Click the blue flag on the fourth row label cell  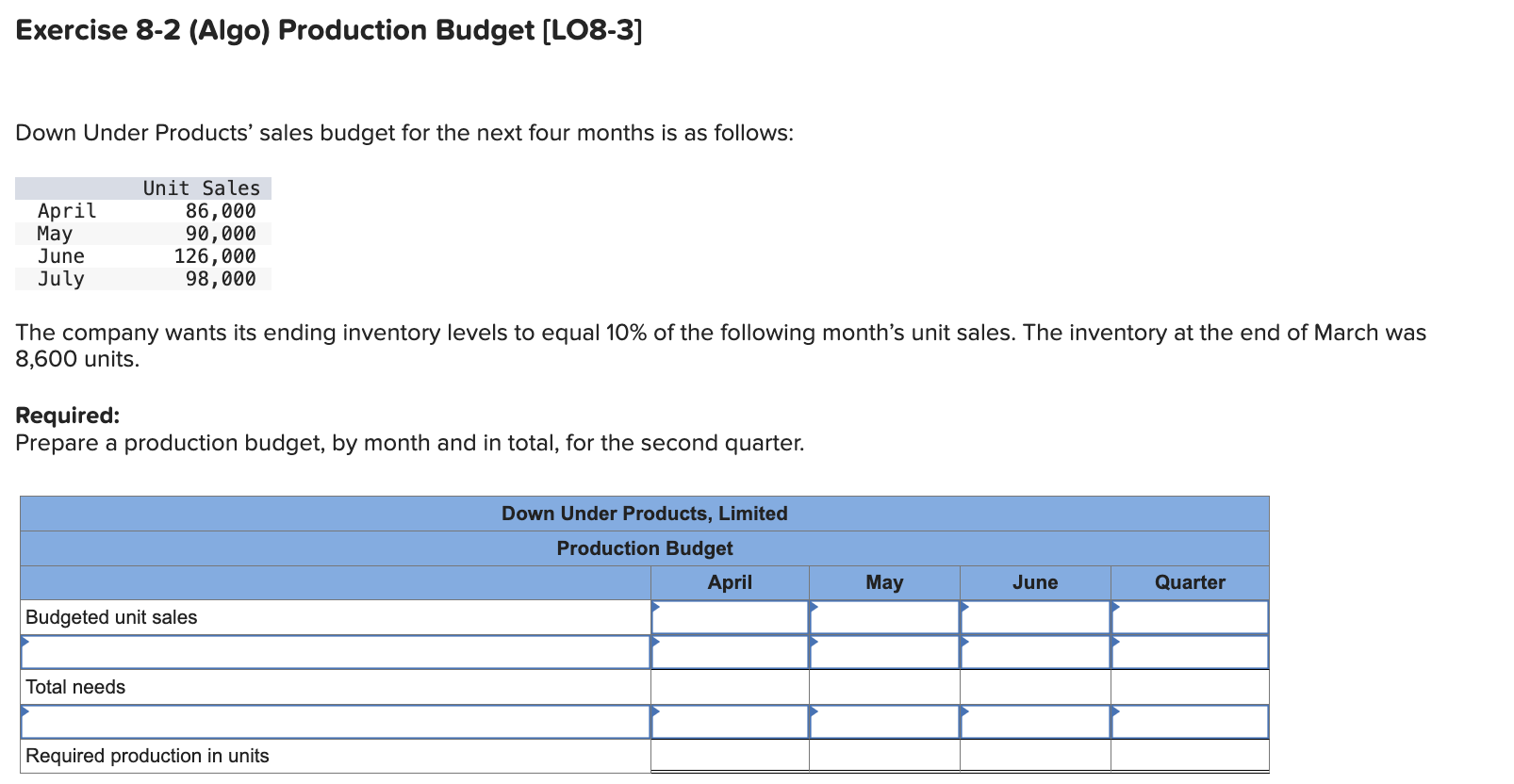pyautogui.click(x=25, y=712)
